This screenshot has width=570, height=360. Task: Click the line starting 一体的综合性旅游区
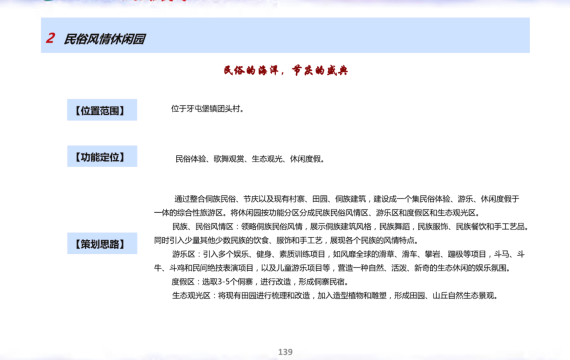click(x=317, y=213)
